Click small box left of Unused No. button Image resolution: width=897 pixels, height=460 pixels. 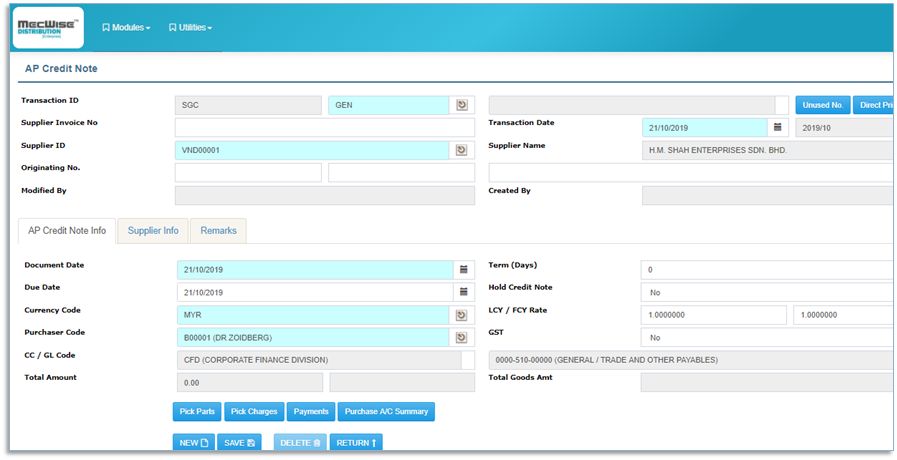(782, 105)
